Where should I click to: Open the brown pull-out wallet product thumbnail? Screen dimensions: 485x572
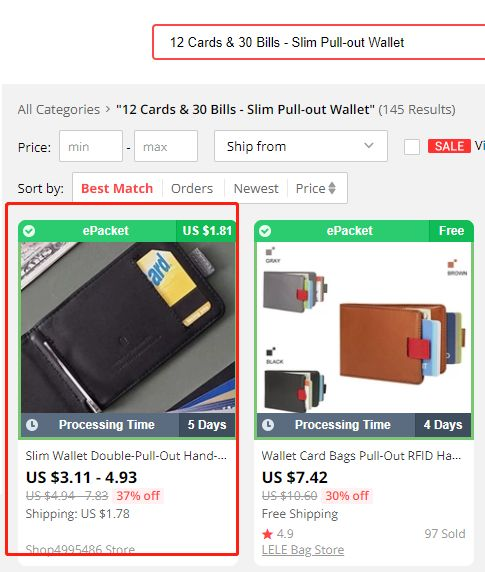(364, 328)
